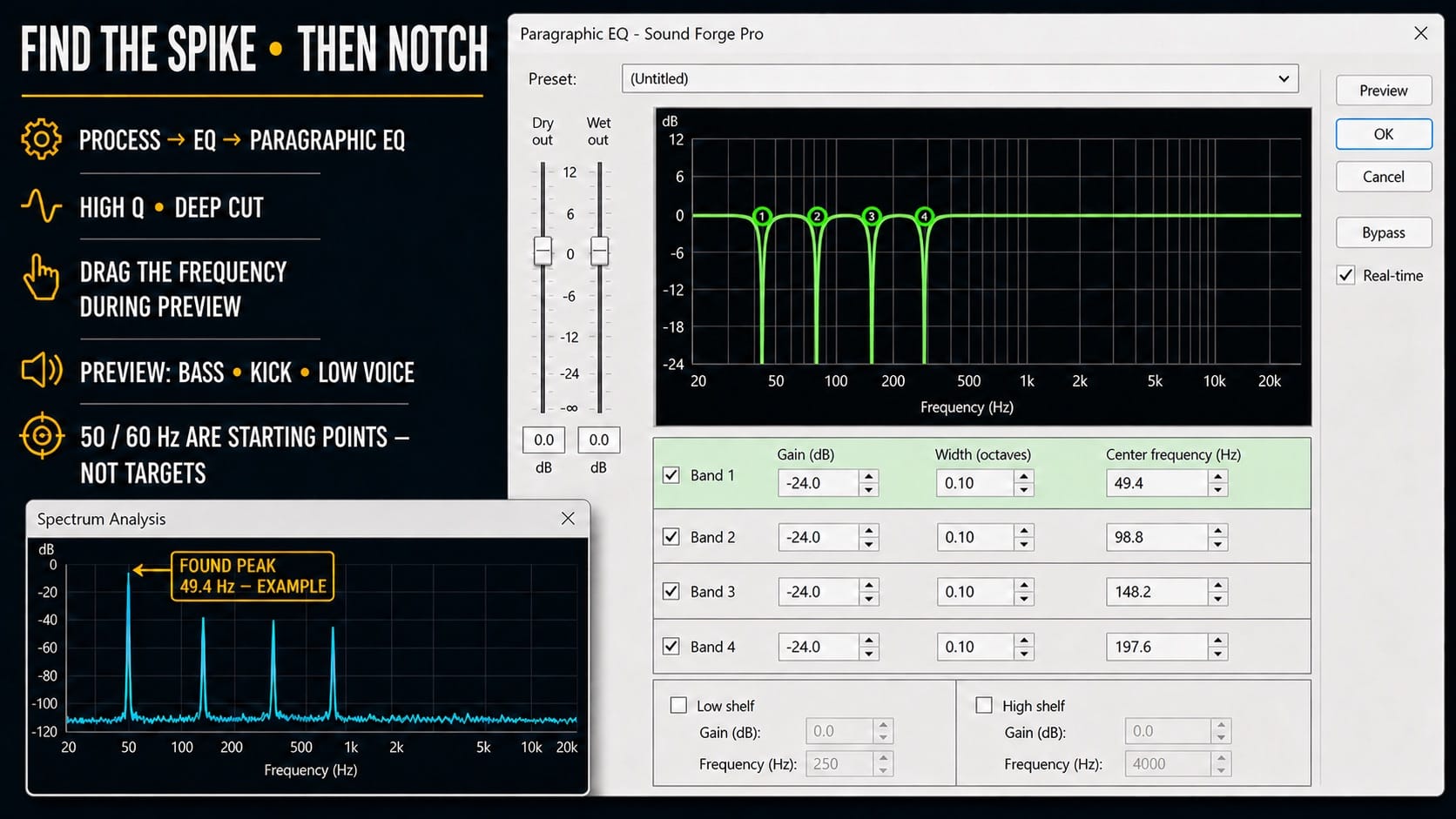Decrease Band 2 center frequency with down stepper

coord(1218,544)
